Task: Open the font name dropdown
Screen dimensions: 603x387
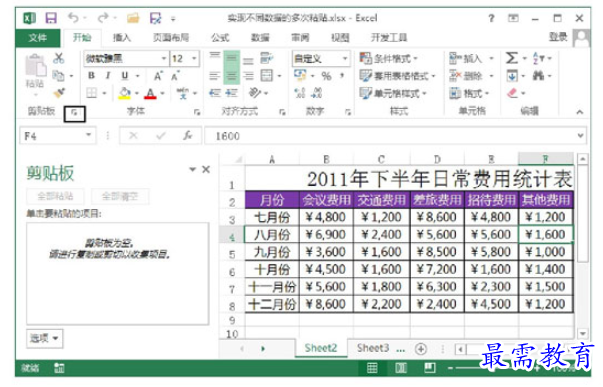Action: [164, 58]
